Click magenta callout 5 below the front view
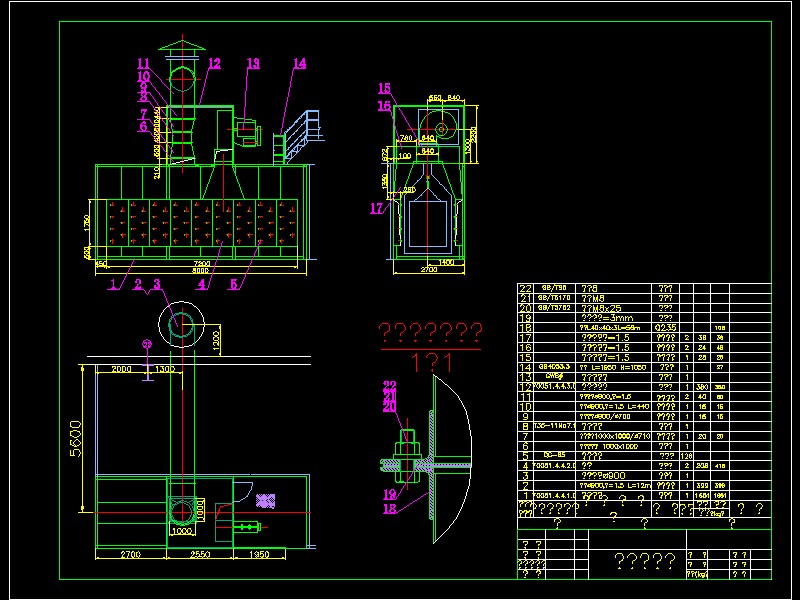The image size is (800, 600). (234, 284)
